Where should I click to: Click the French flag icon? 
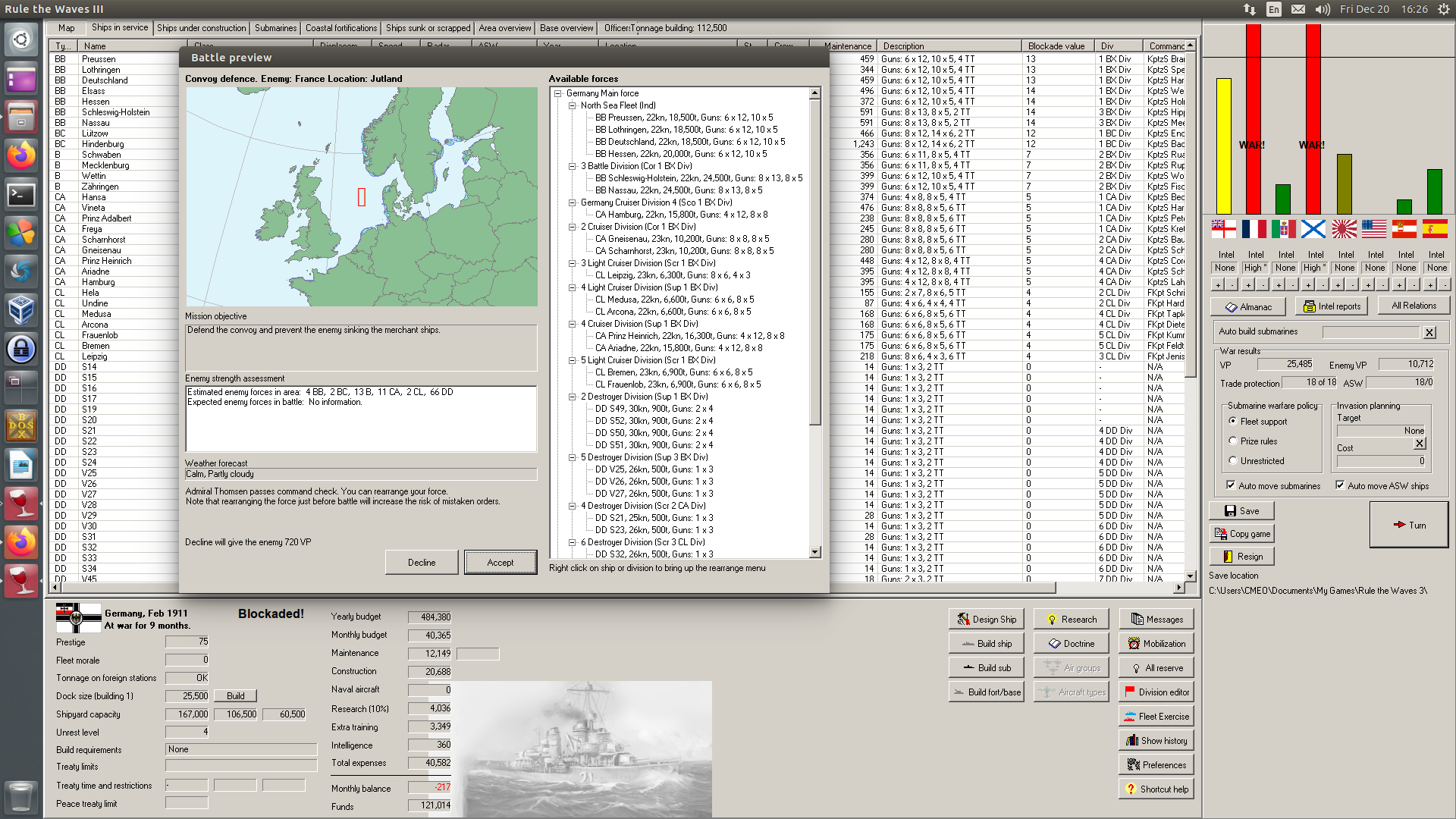1254,228
